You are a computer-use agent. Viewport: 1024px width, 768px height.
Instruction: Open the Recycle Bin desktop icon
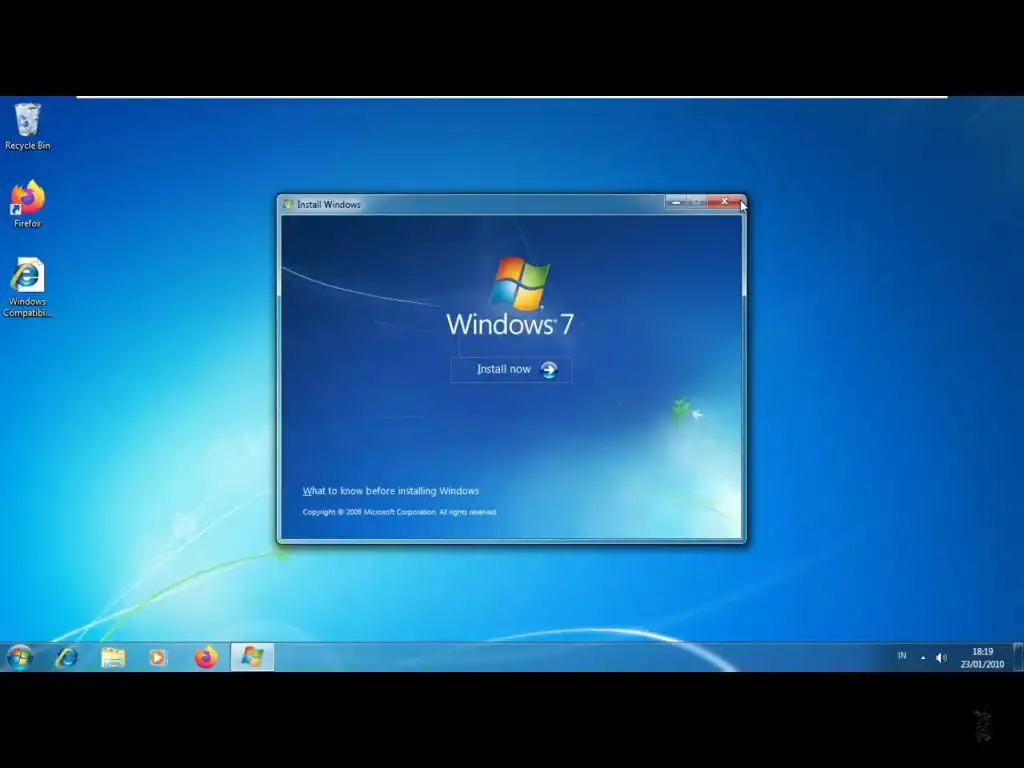(x=27, y=127)
